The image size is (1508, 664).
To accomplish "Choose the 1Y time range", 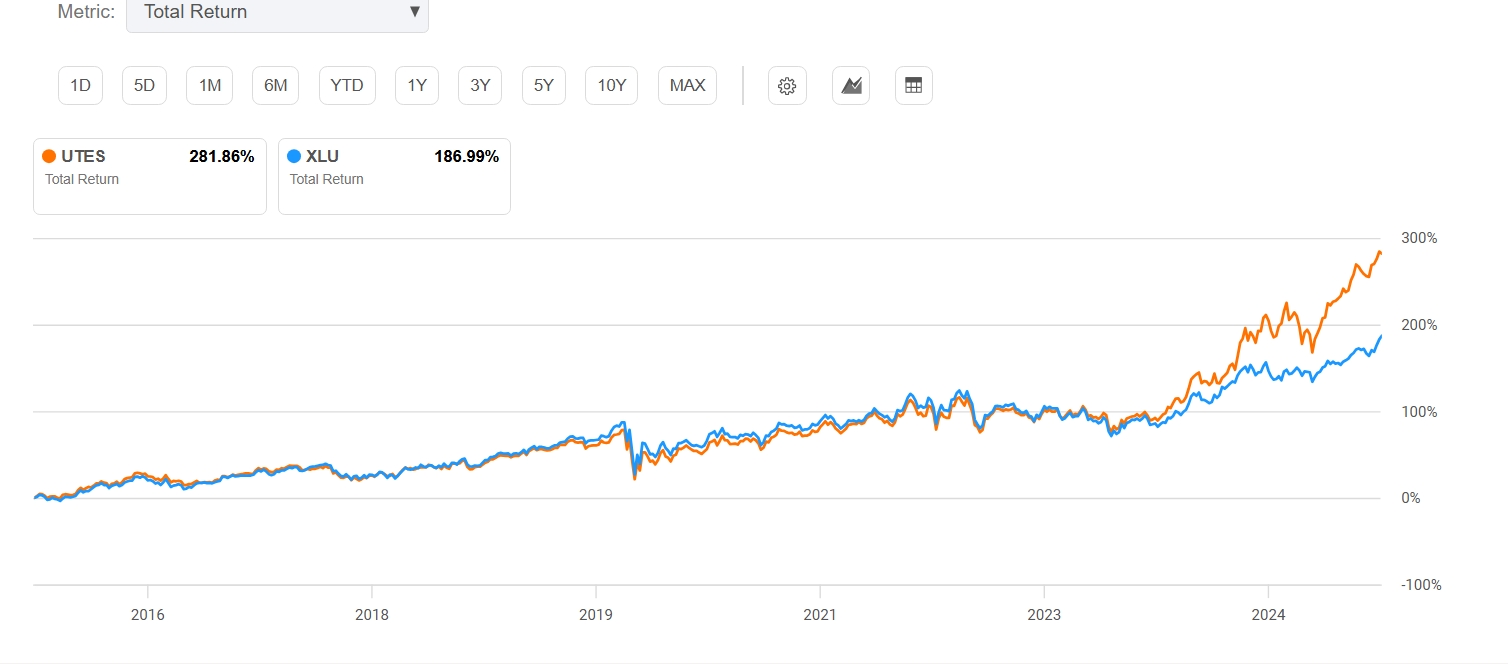I will click(417, 86).
